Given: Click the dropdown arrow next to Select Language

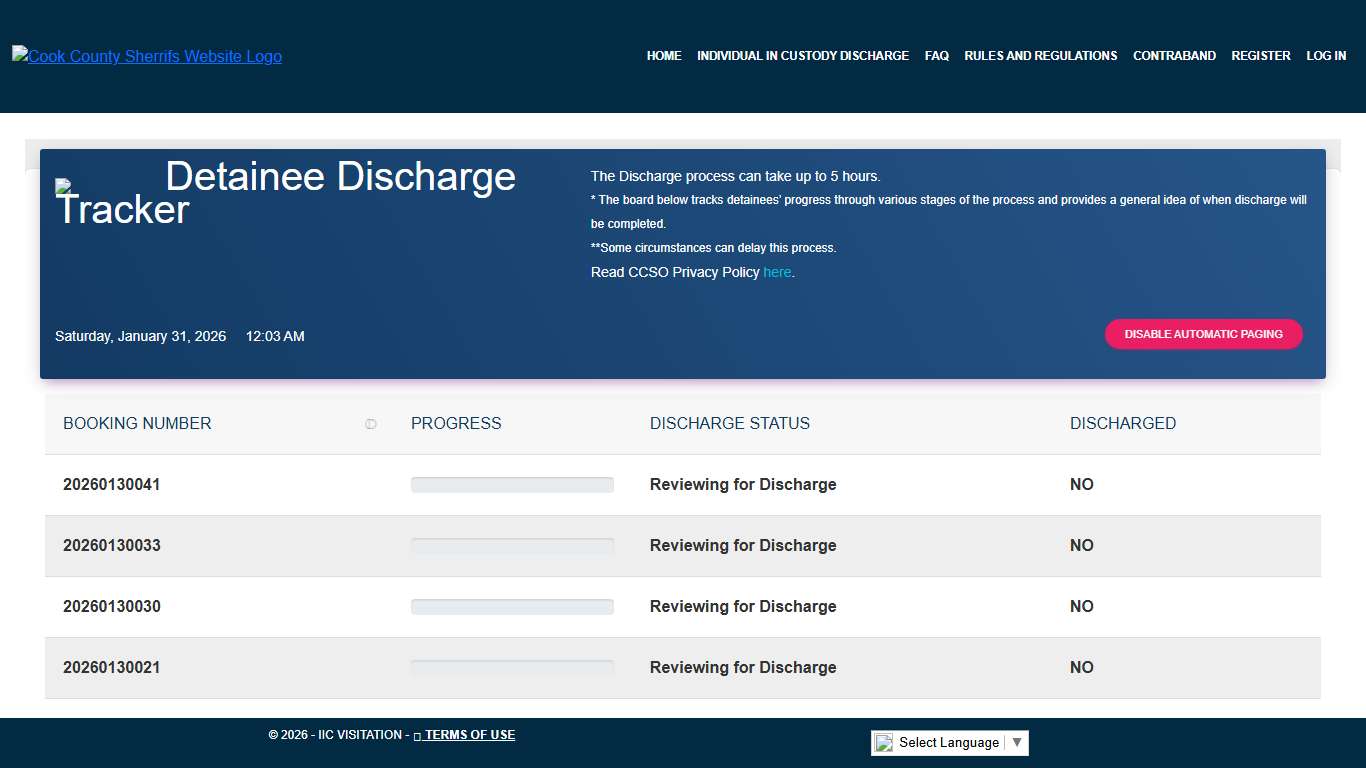Looking at the screenshot, I should tap(1017, 742).
